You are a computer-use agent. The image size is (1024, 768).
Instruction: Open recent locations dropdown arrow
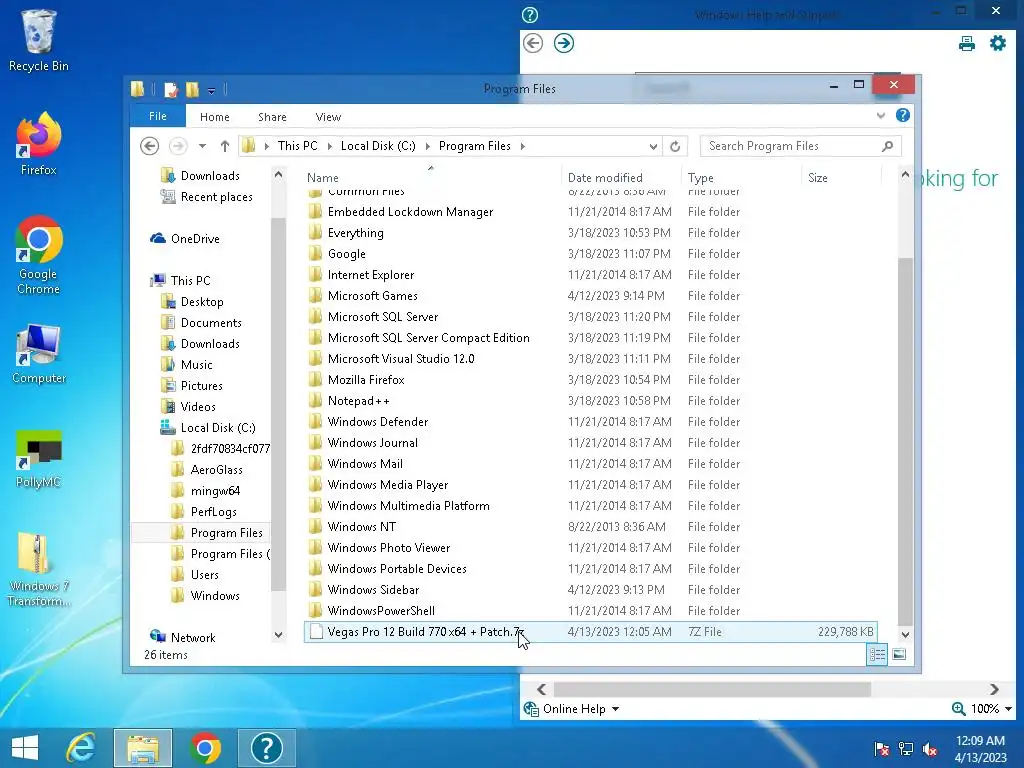pyautogui.click(x=202, y=146)
